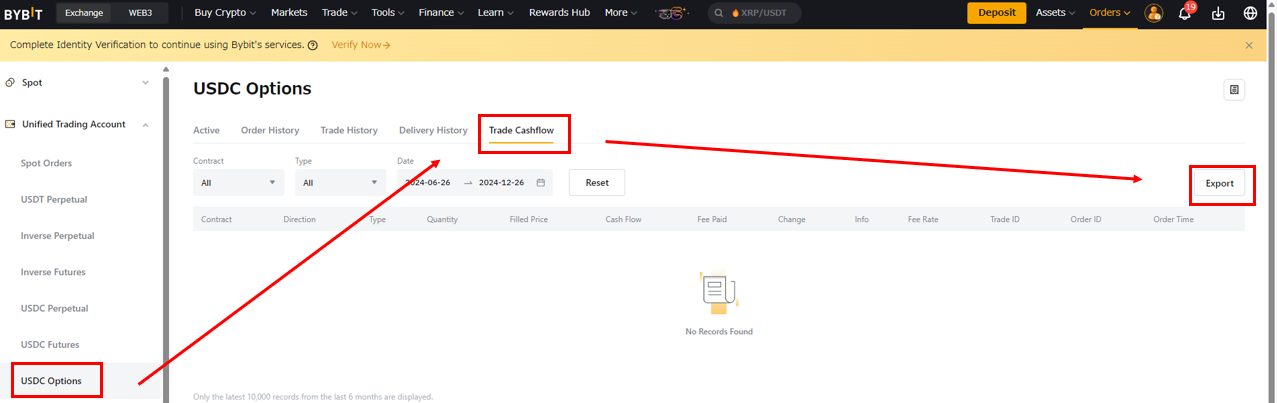Open the Finance dropdown menu
The height and width of the screenshot is (403, 1277).
click(x=442, y=13)
